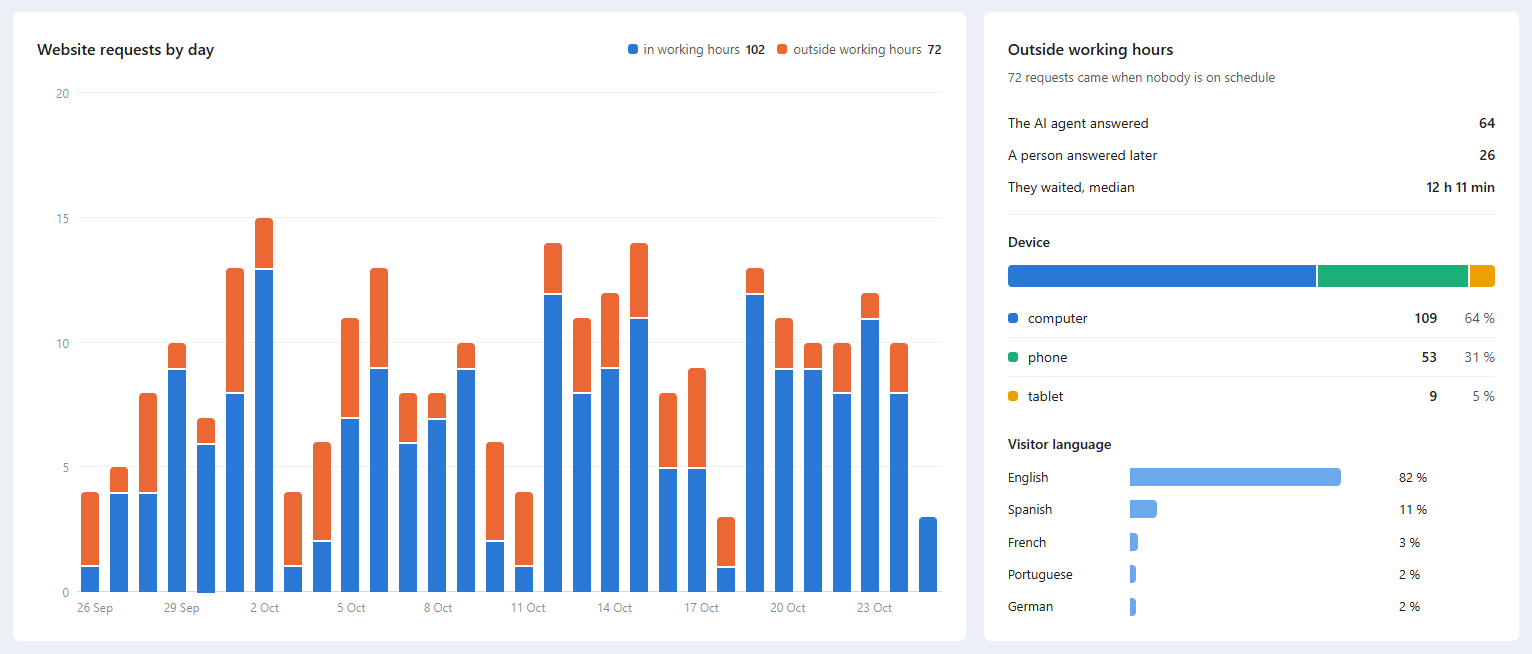The image size is (1532, 654).
Task: Click the y-axis label '15'
Action: pos(62,218)
